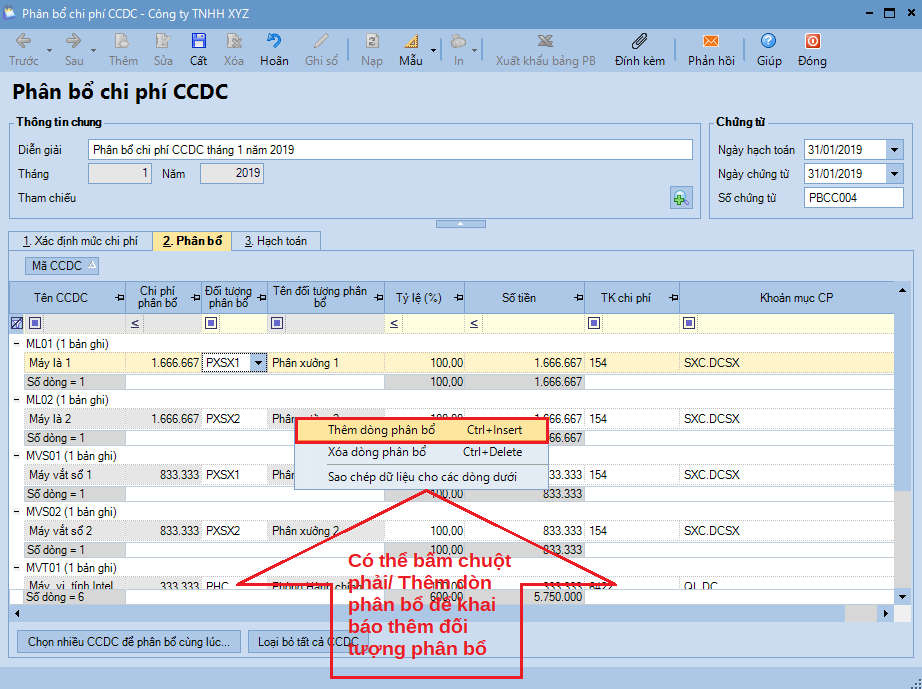Toggle filter box under TK chi phí column

594,323
